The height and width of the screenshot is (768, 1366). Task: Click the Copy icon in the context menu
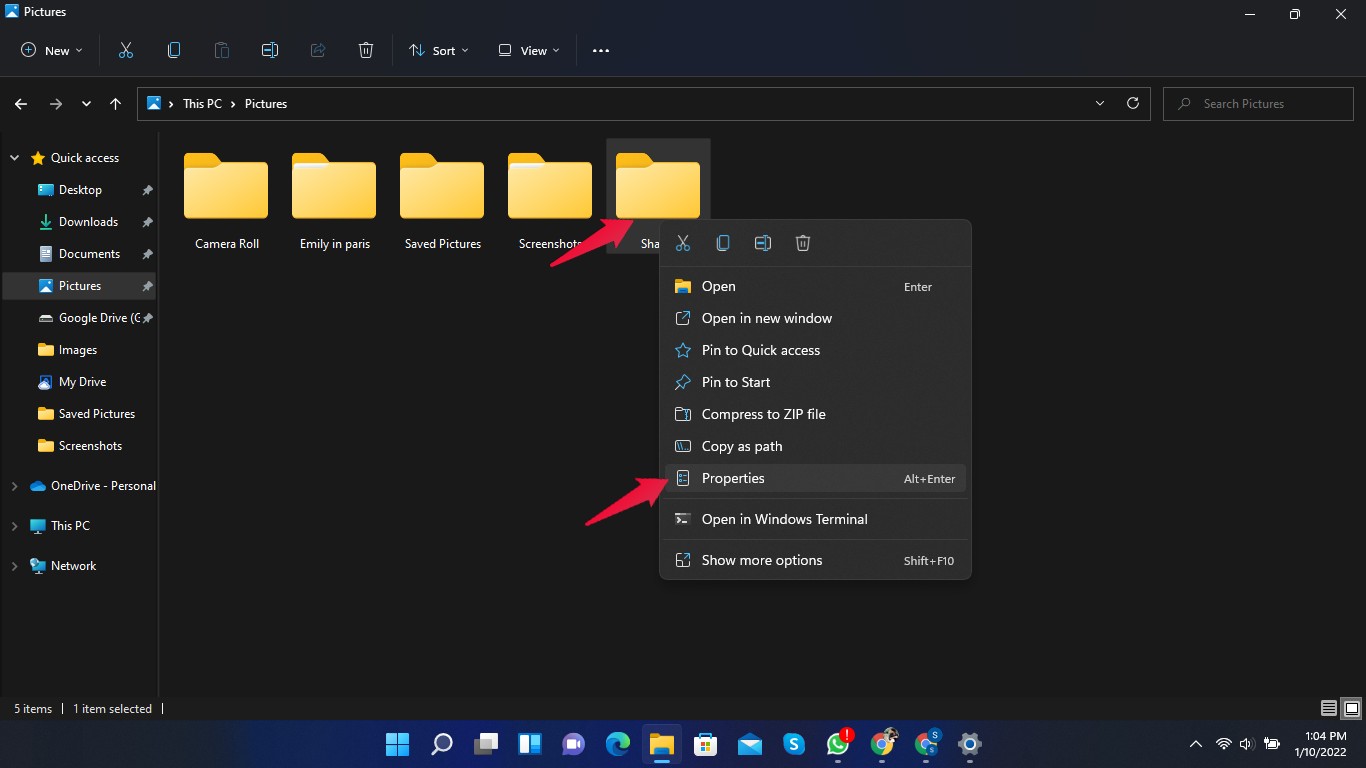click(x=723, y=243)
